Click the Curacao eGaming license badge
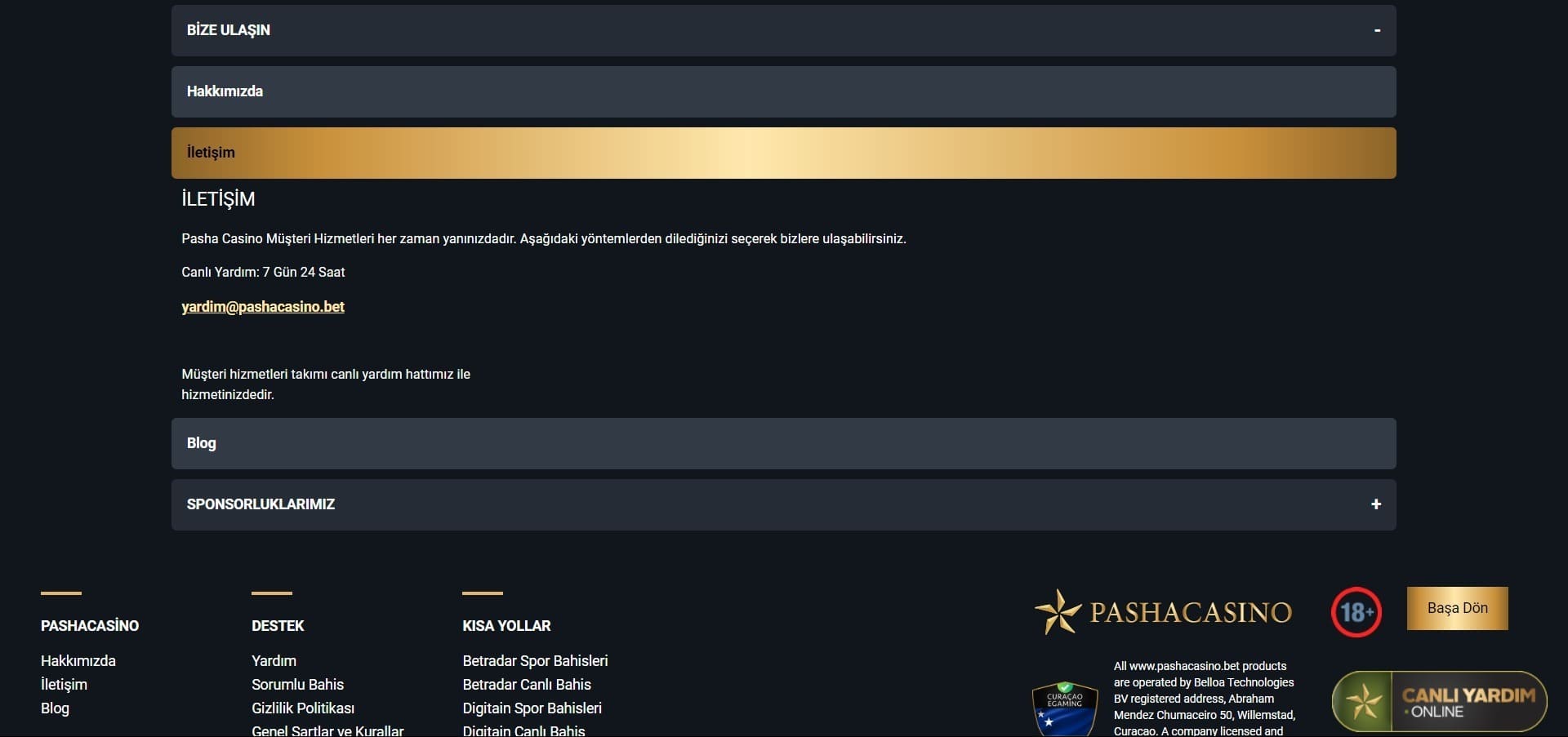The width and height of the screenshot is (1568, 737). point(1064,709)
